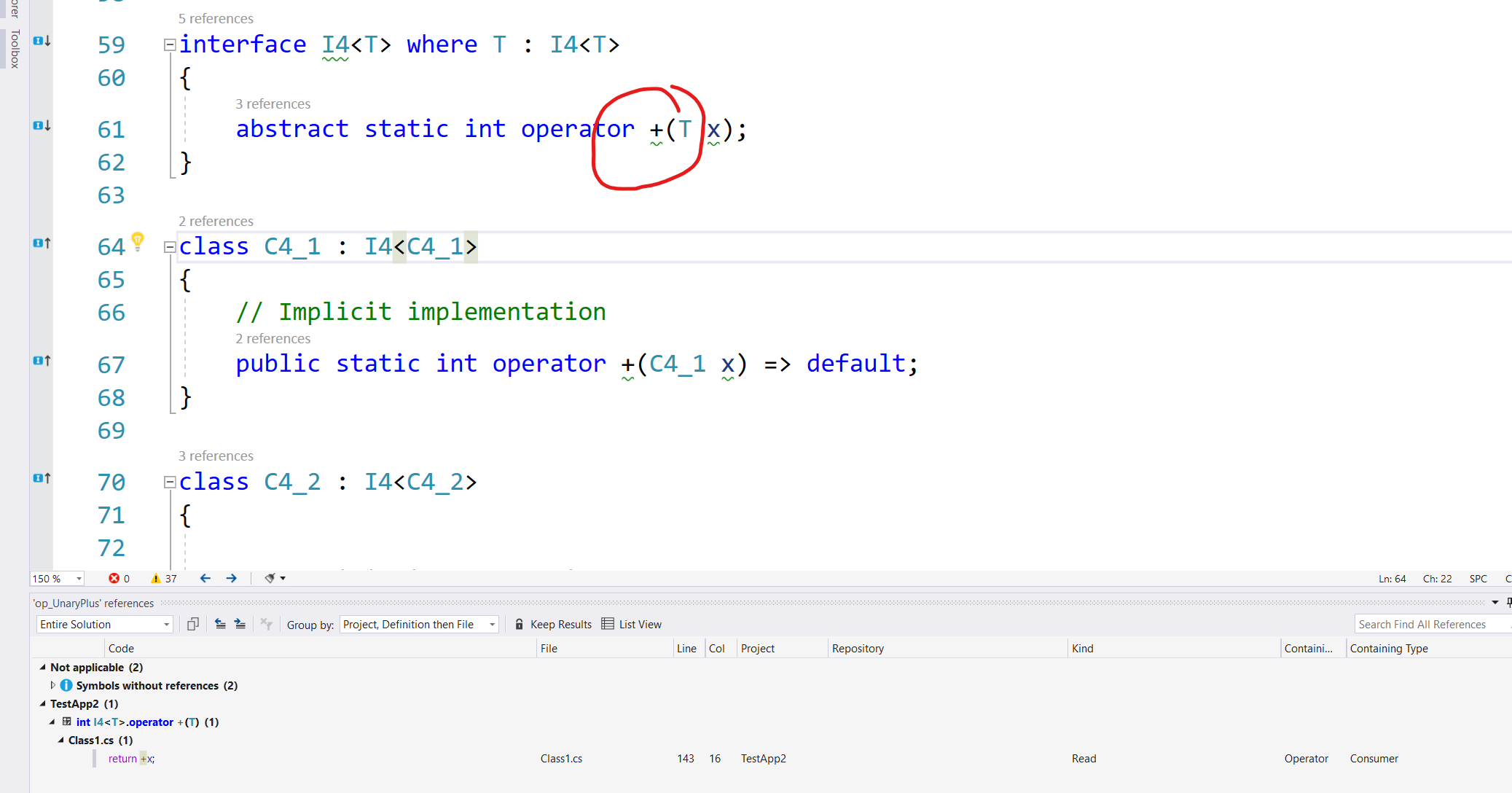Open the return +x reference result
1512x793 pixels.
132,759
